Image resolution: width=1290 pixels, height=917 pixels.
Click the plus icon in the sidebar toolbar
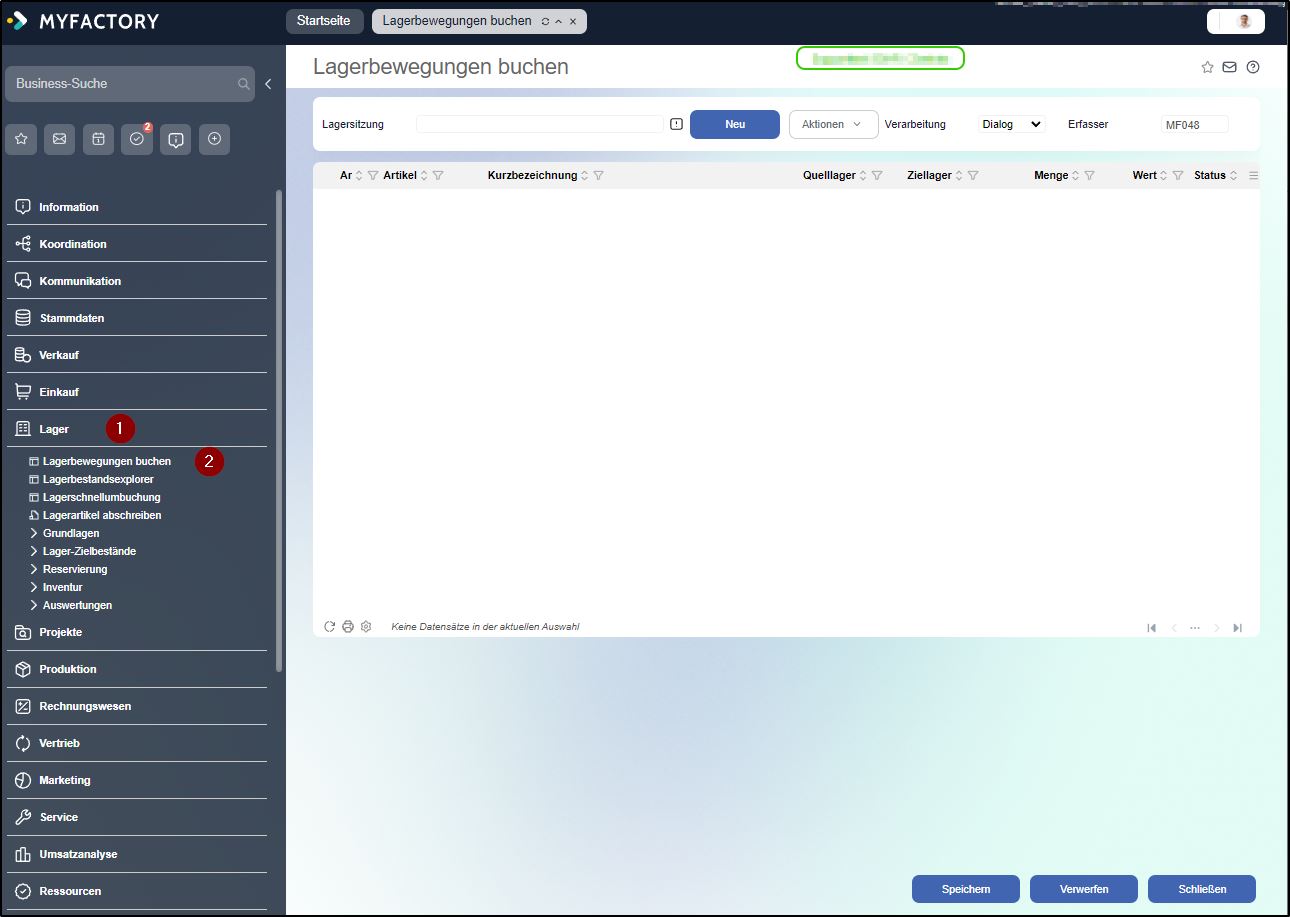[214, 139]
